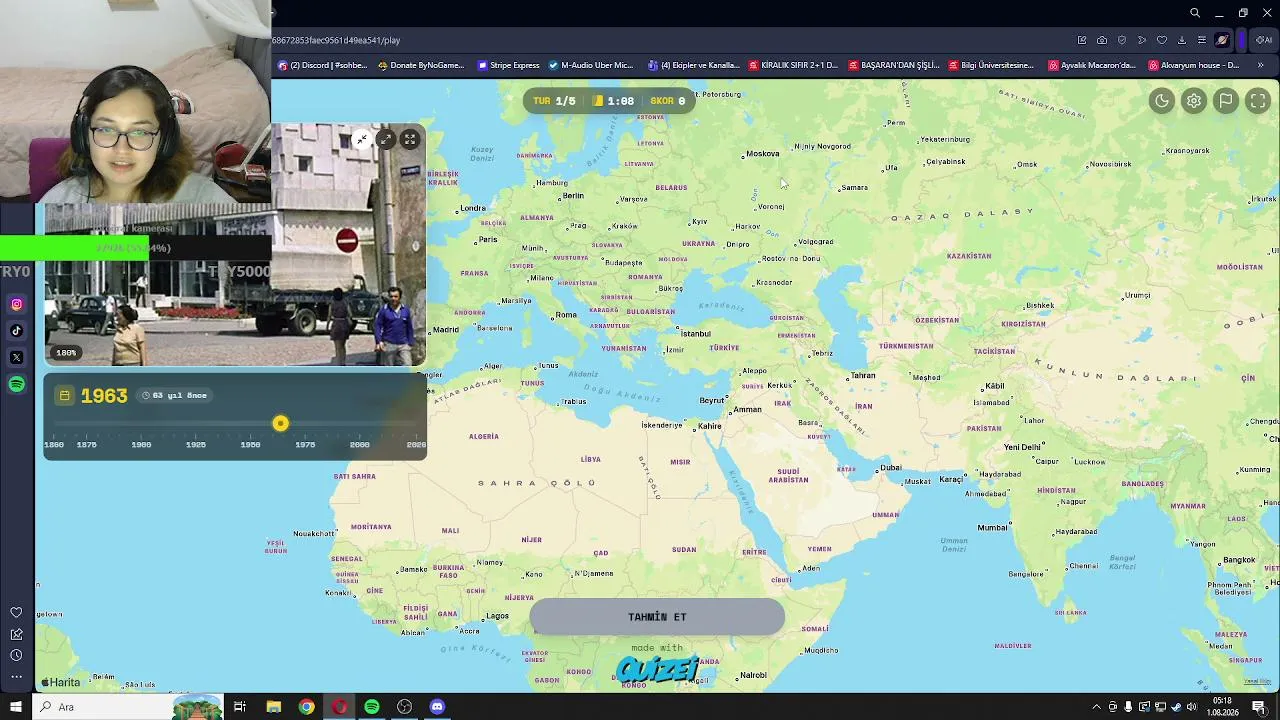Viewport: 1280px width, 720px height.
Task: Collapse the photo panel with shrink icon
Action: (x=361, y=139)
